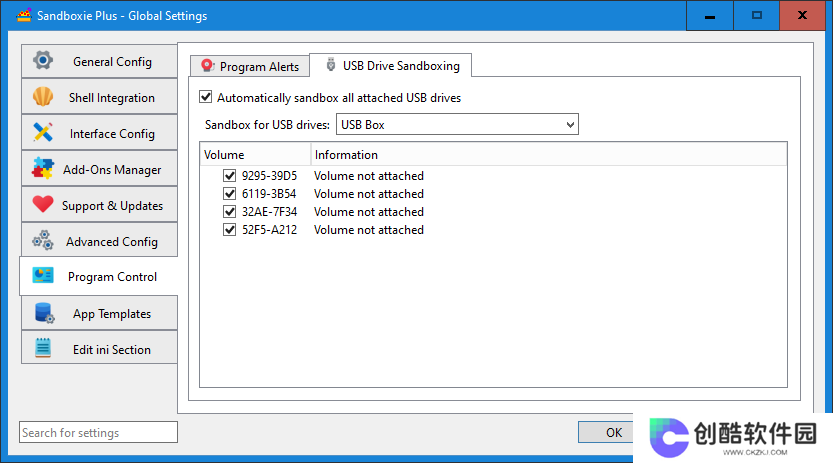Click 'Volume not attached' for 9295-39D5
This screenshot has width=833, height=463.
tap(369, 176)
